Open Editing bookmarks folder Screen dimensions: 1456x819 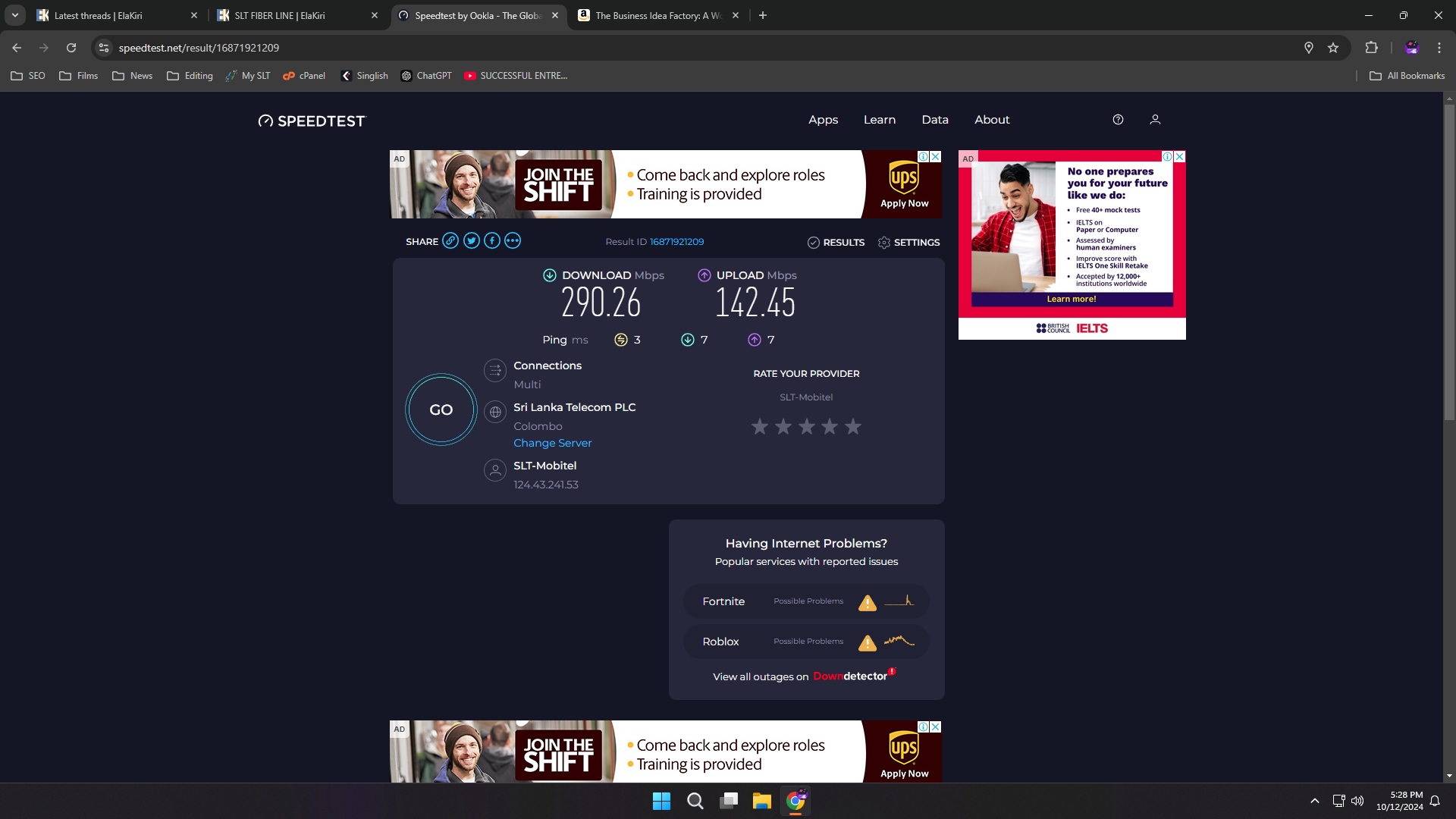click(x=190, y=76)
